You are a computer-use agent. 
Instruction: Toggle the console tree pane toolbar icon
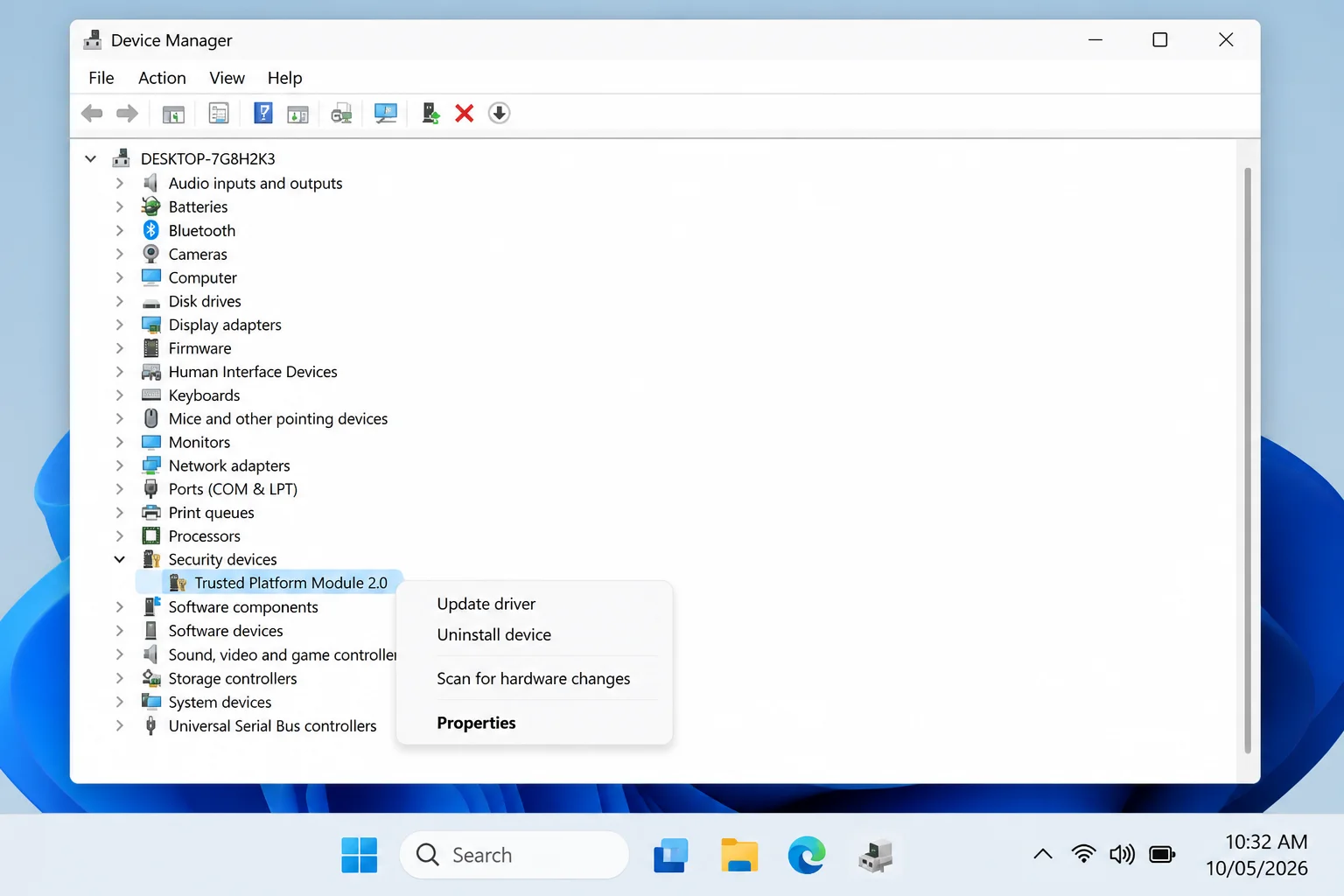[x=173, y=114]
